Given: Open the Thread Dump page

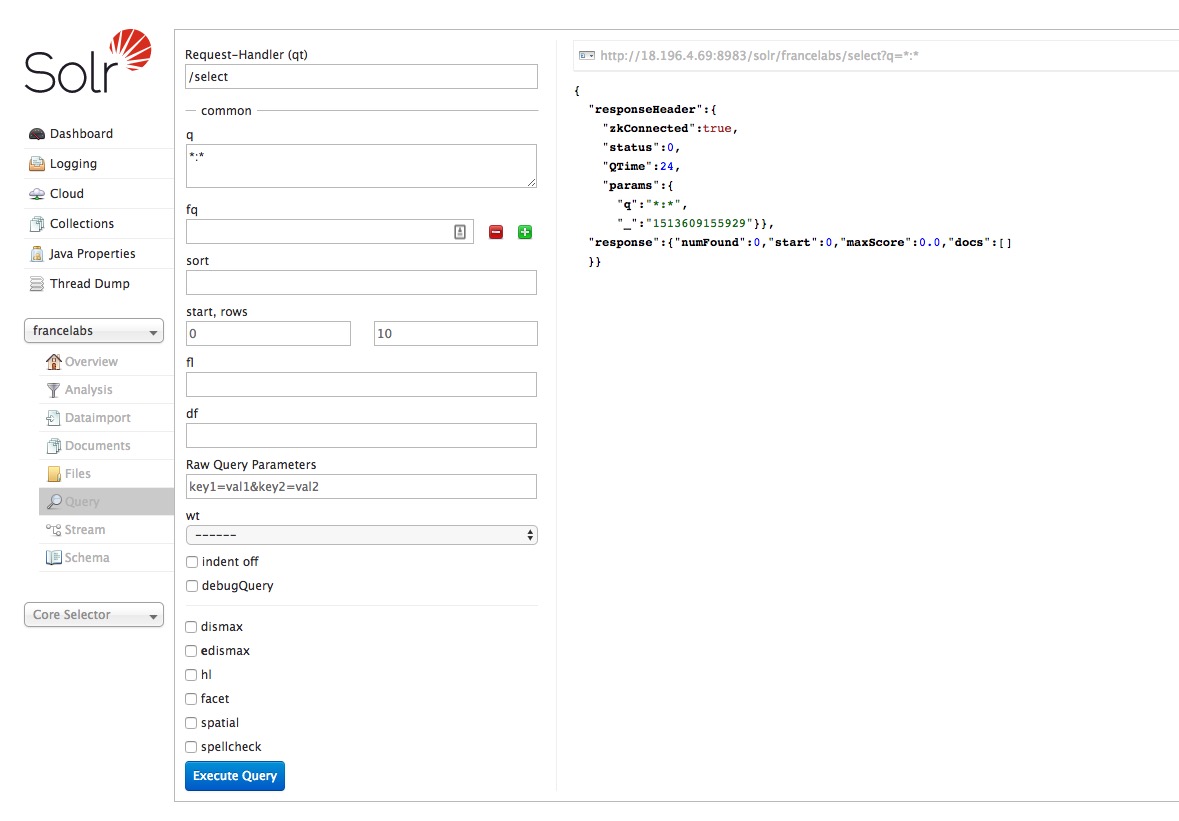Looking at the screenshot, I should tap(89, 284).
